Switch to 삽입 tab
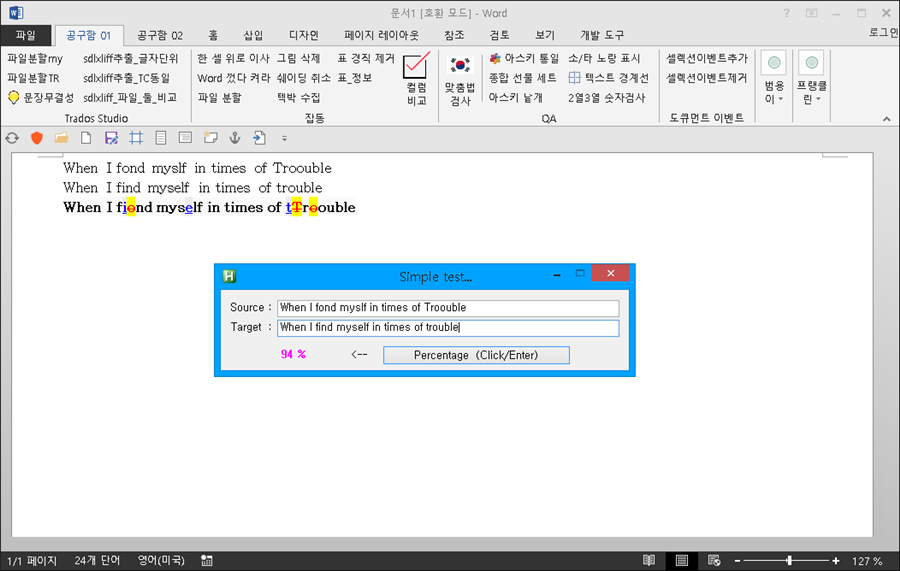900x571 pixels. 253,36
